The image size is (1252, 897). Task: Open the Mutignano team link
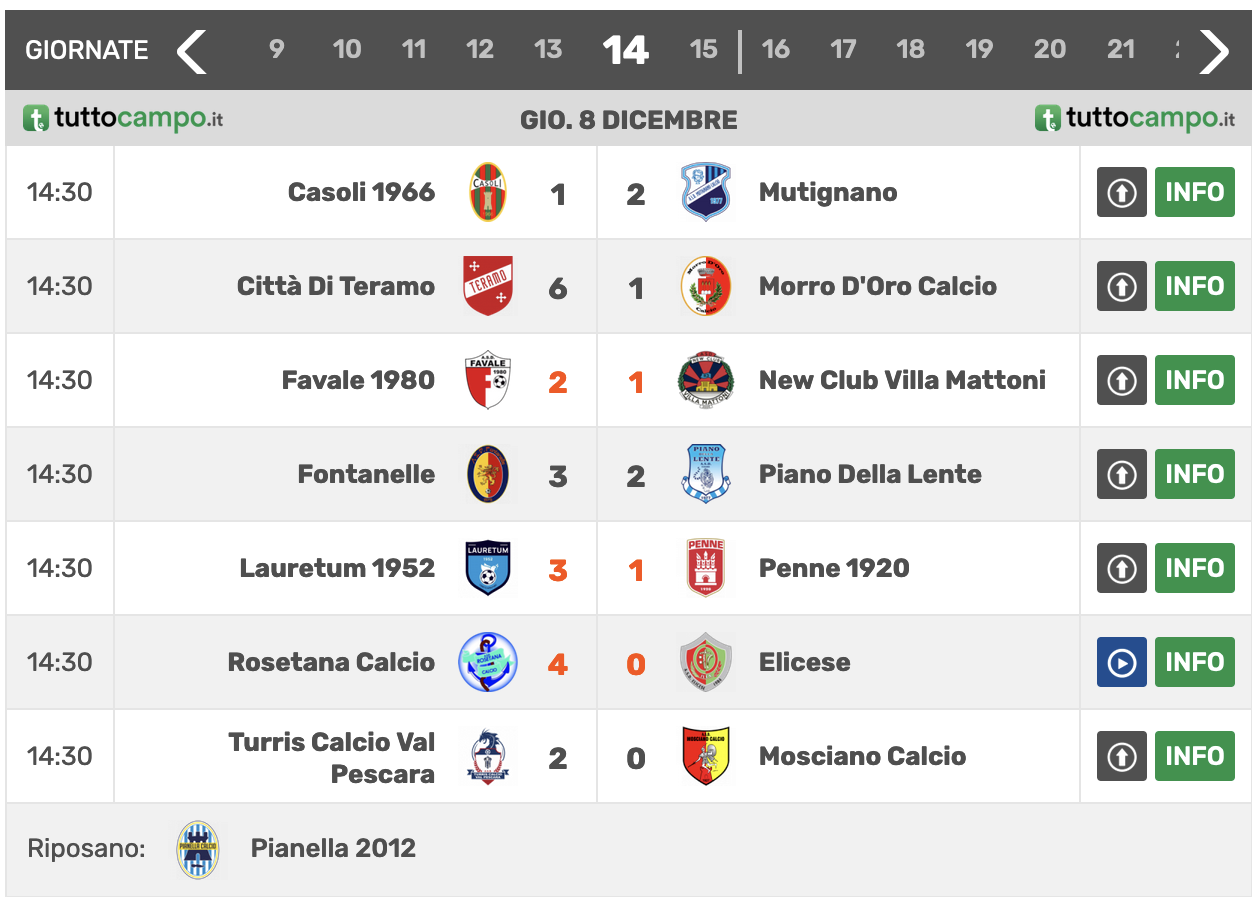pos(828,192)
